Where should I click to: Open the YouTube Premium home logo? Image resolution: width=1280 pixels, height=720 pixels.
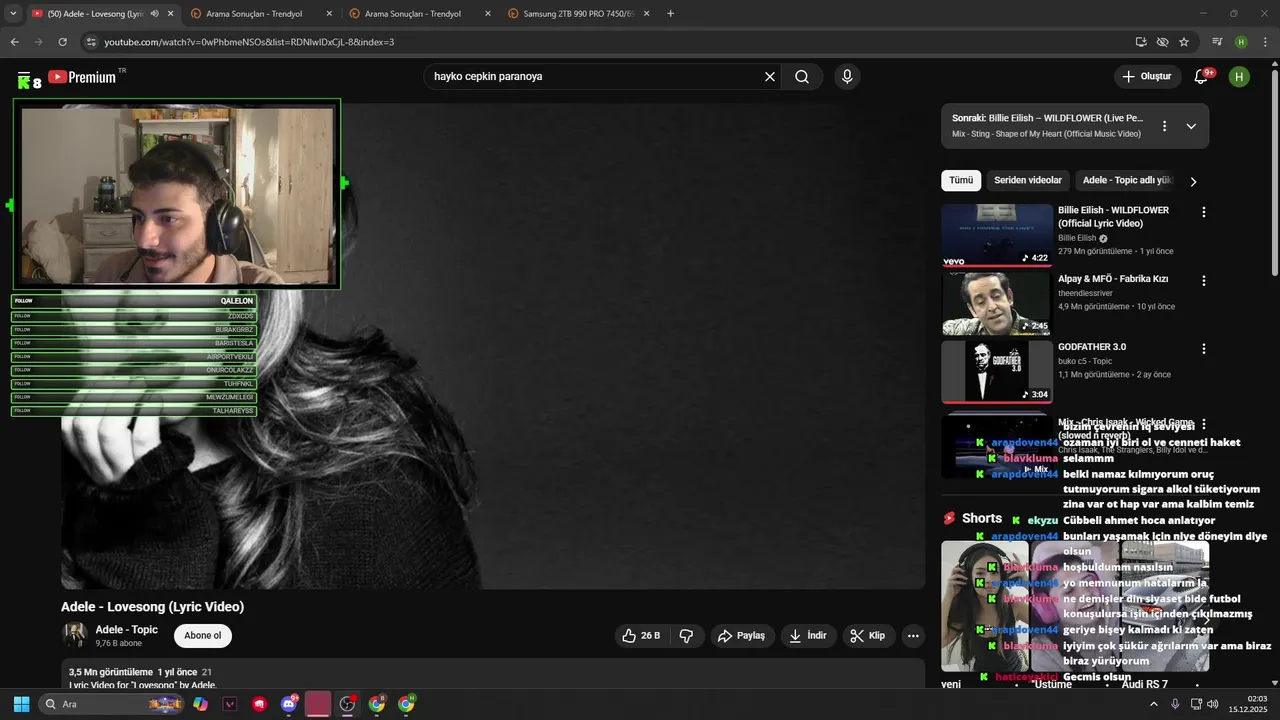pos(82,77)
